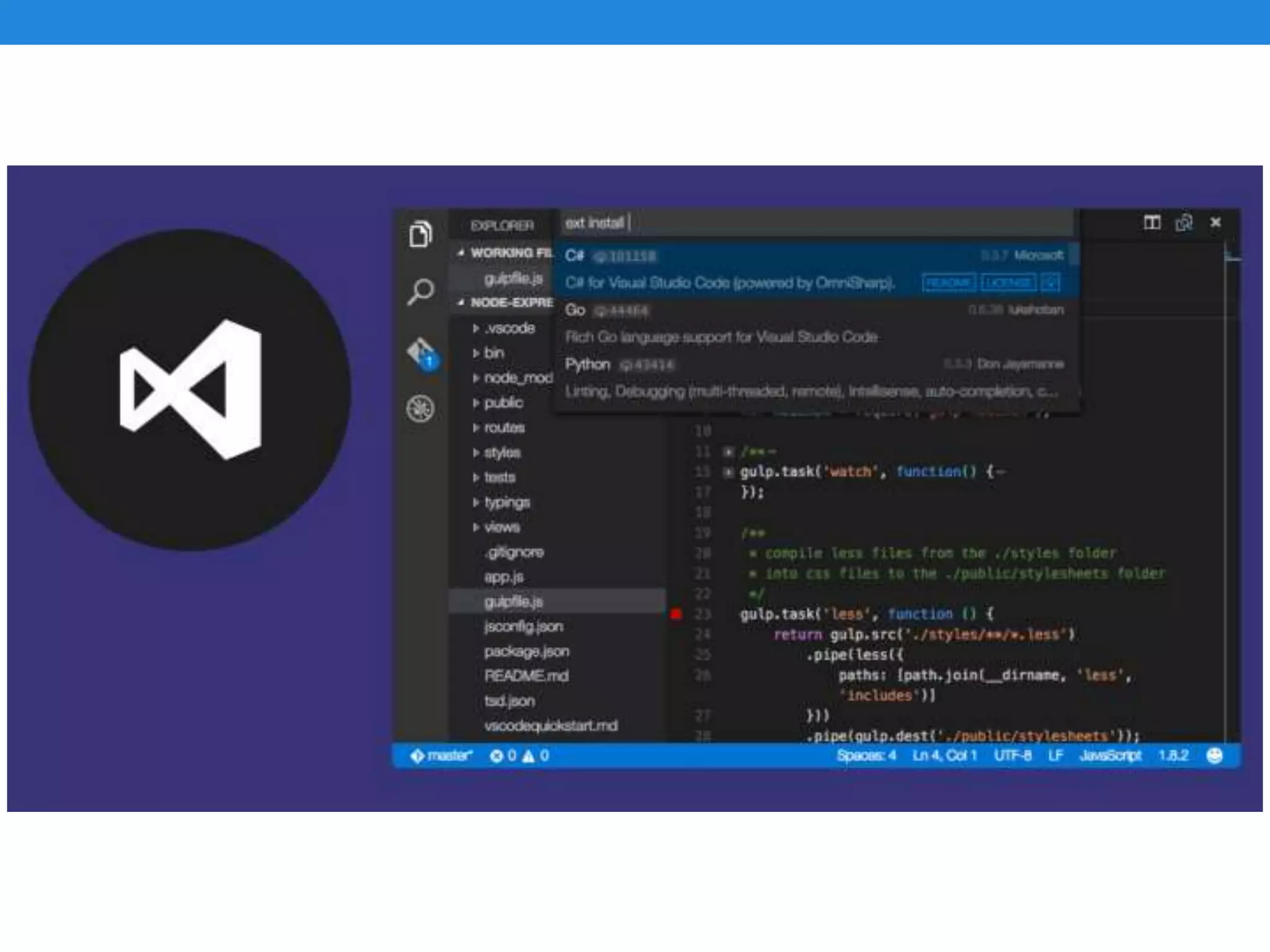
Task: Open the Explorer files icon in activity bar
Action: (420, 234)
